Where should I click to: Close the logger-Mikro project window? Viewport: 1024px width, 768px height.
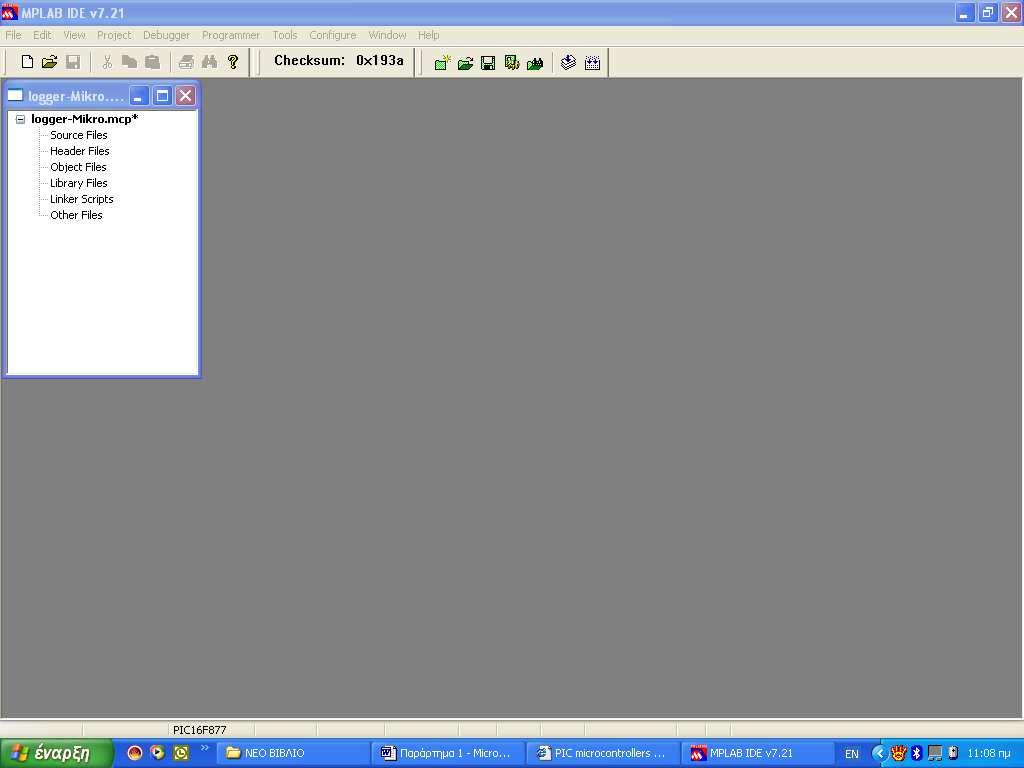pos(185,96)
